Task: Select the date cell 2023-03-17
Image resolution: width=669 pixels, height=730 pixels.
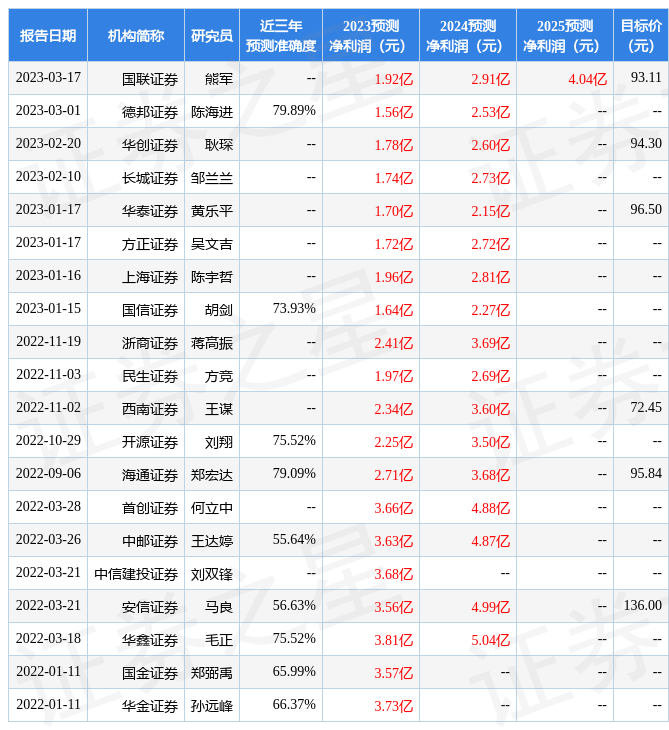Action: pos(48,77)
